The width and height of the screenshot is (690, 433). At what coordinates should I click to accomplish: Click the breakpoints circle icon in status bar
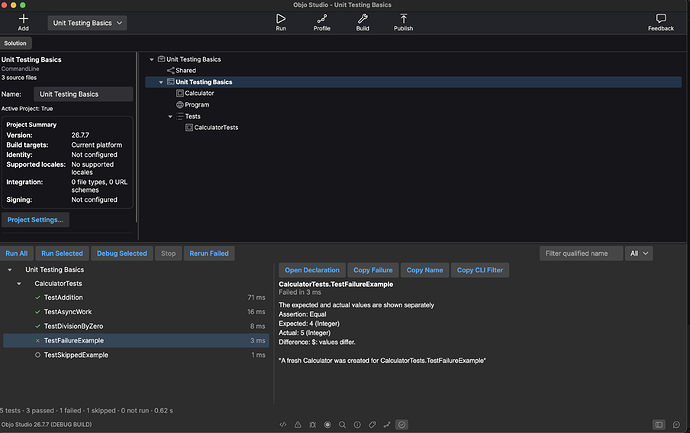327,425
